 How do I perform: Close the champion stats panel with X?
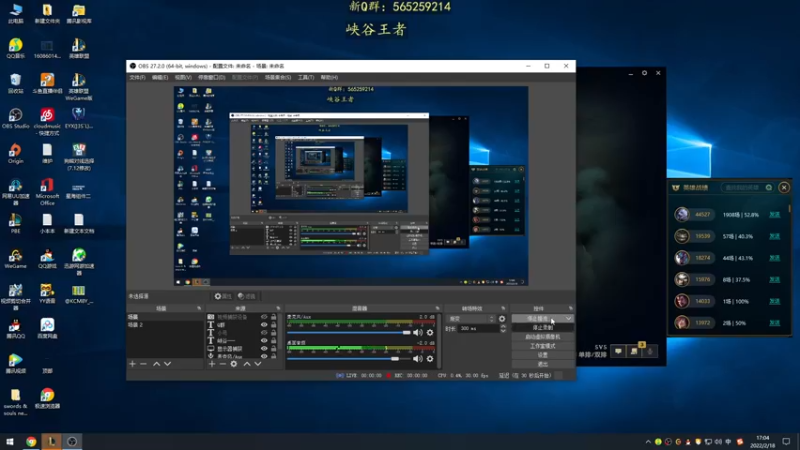784,187
